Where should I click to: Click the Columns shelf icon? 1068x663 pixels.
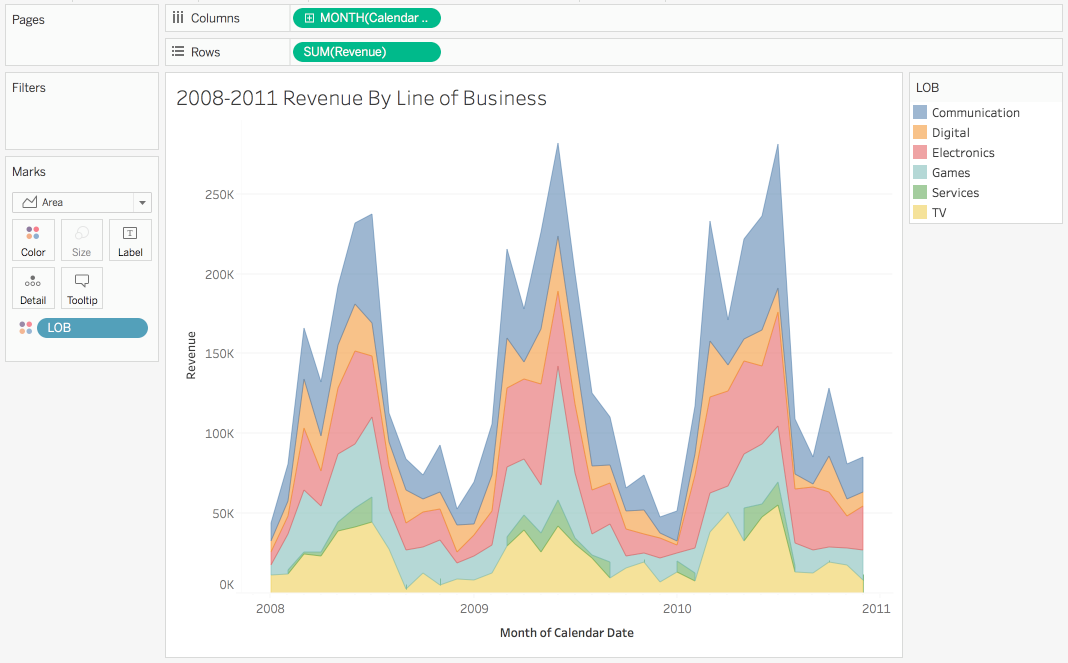click(x=178, y=17)
